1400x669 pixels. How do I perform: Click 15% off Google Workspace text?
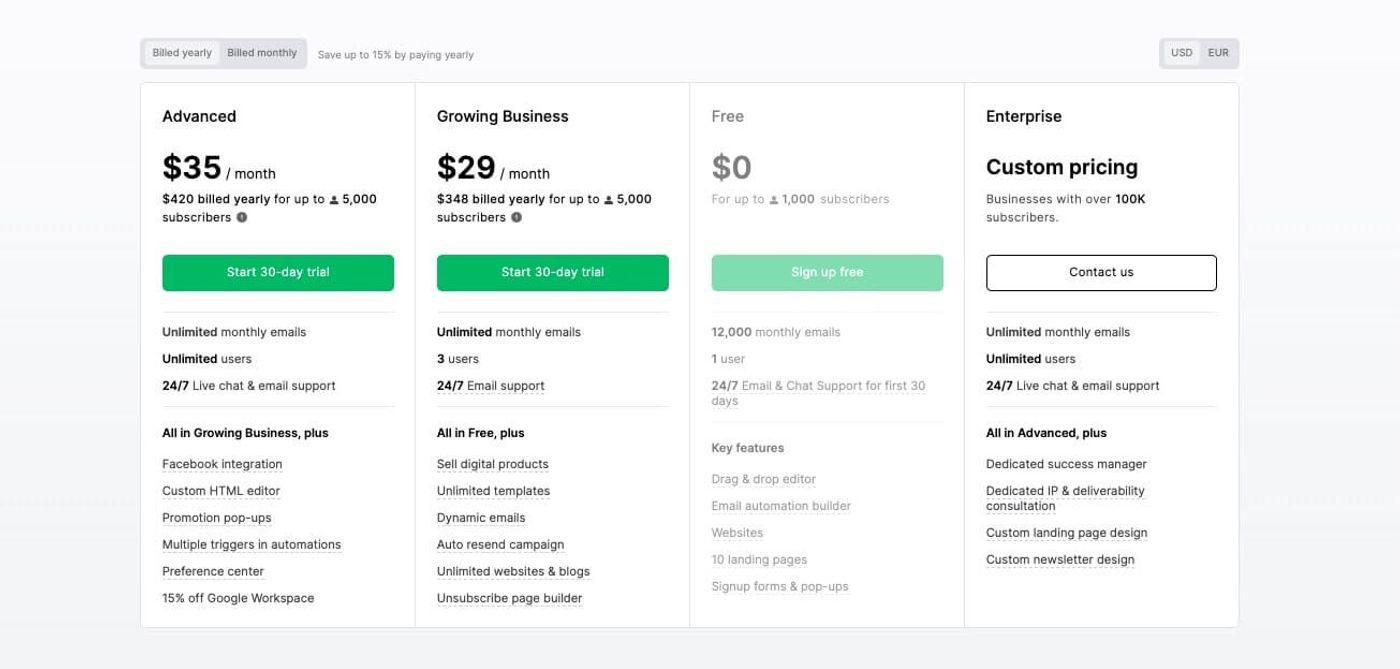click(238, 599)
